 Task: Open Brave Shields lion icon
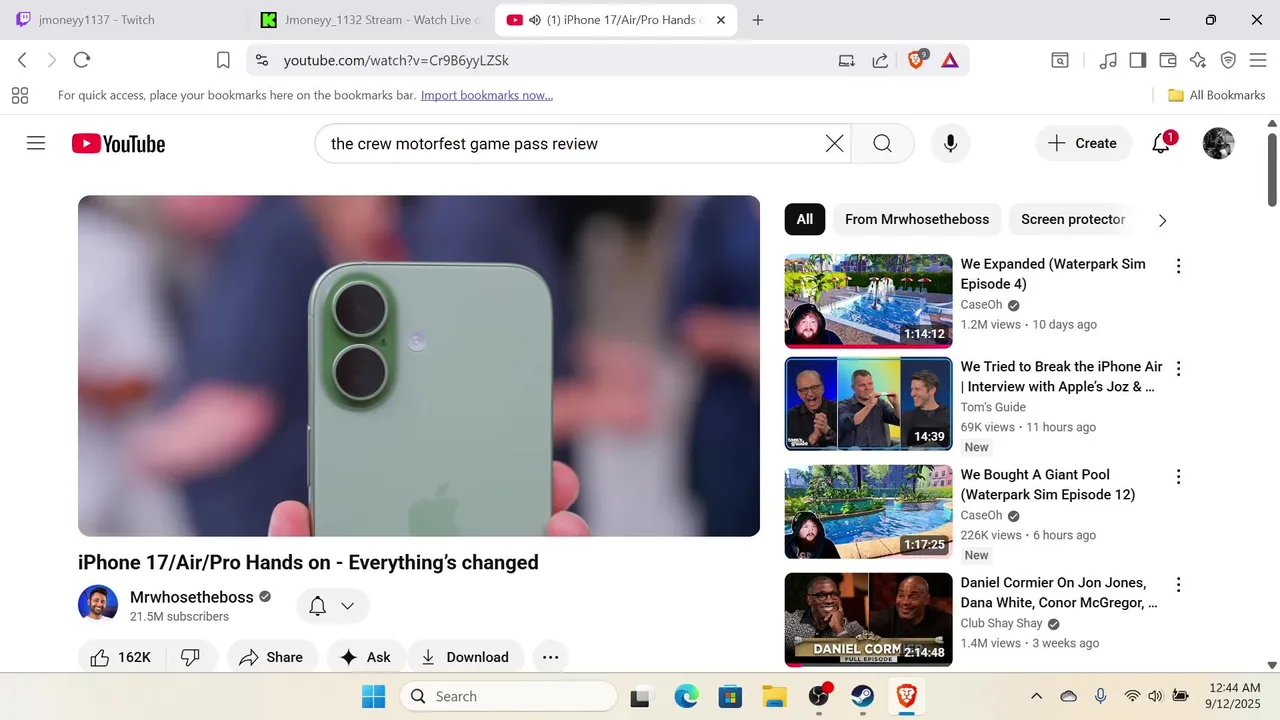pyautogui.click(x=916, y=60)
